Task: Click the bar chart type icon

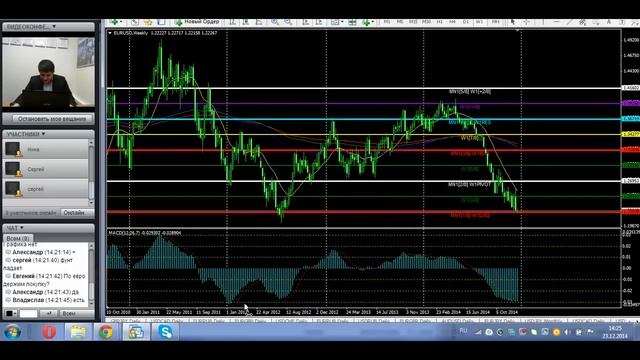Action: (x=232, y=22)
